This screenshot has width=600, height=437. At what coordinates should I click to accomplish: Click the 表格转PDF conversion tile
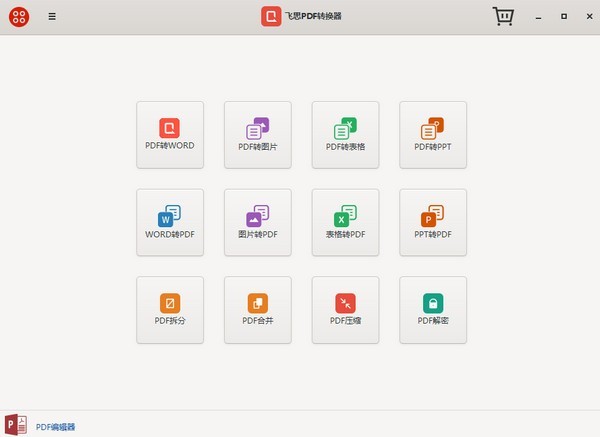[x=345, y=222]
